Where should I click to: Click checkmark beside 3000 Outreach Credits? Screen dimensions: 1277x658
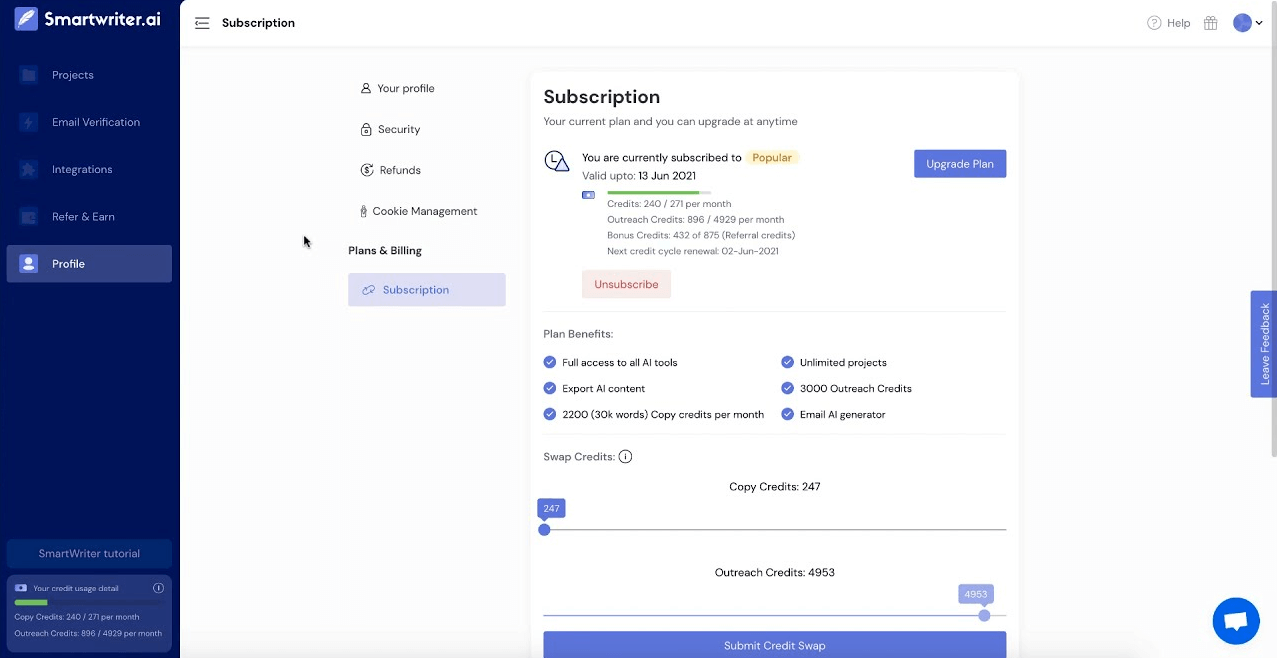(x=787, y=388)
